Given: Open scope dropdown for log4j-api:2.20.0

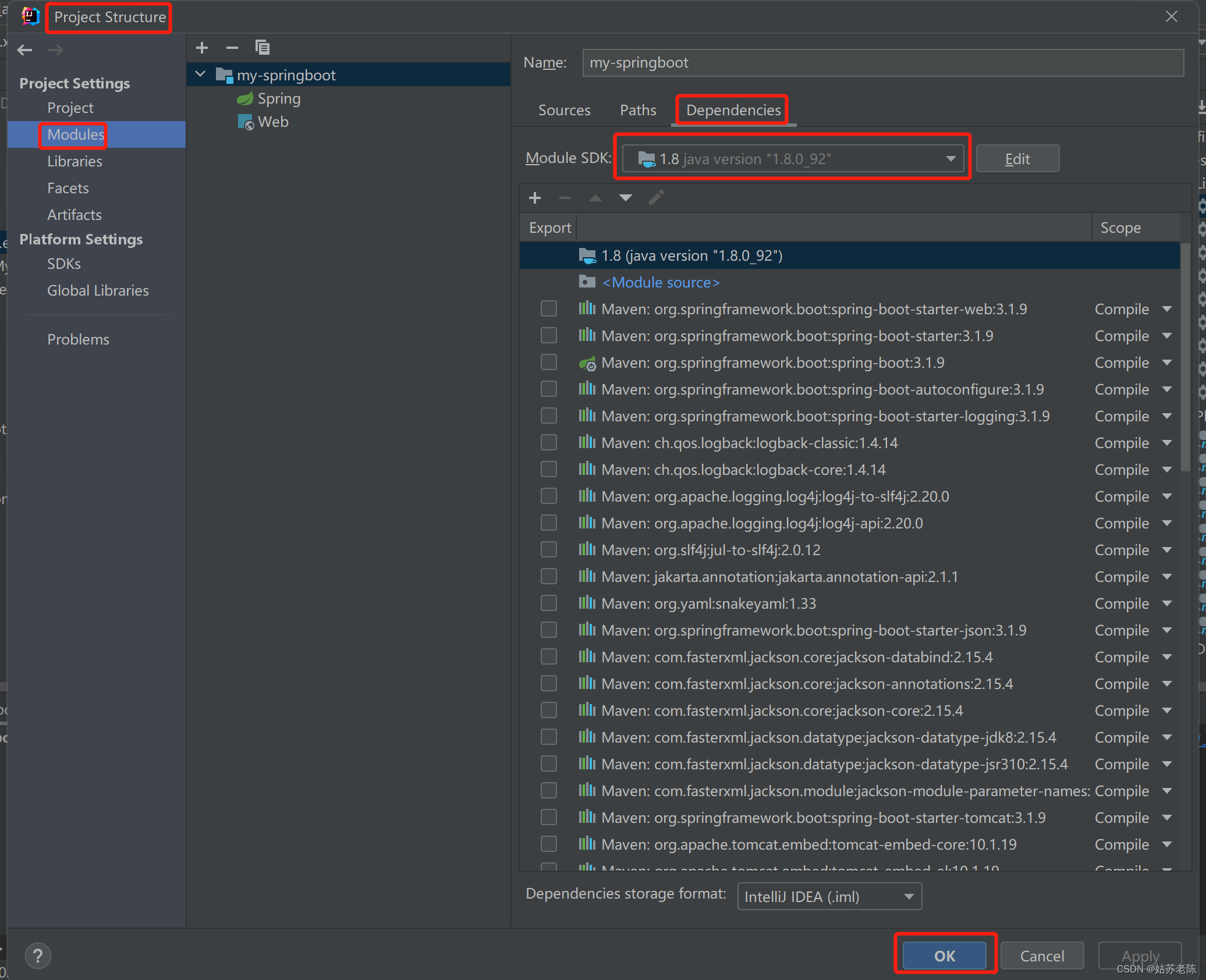Looking at the screenshot, I should [1167, 523].
